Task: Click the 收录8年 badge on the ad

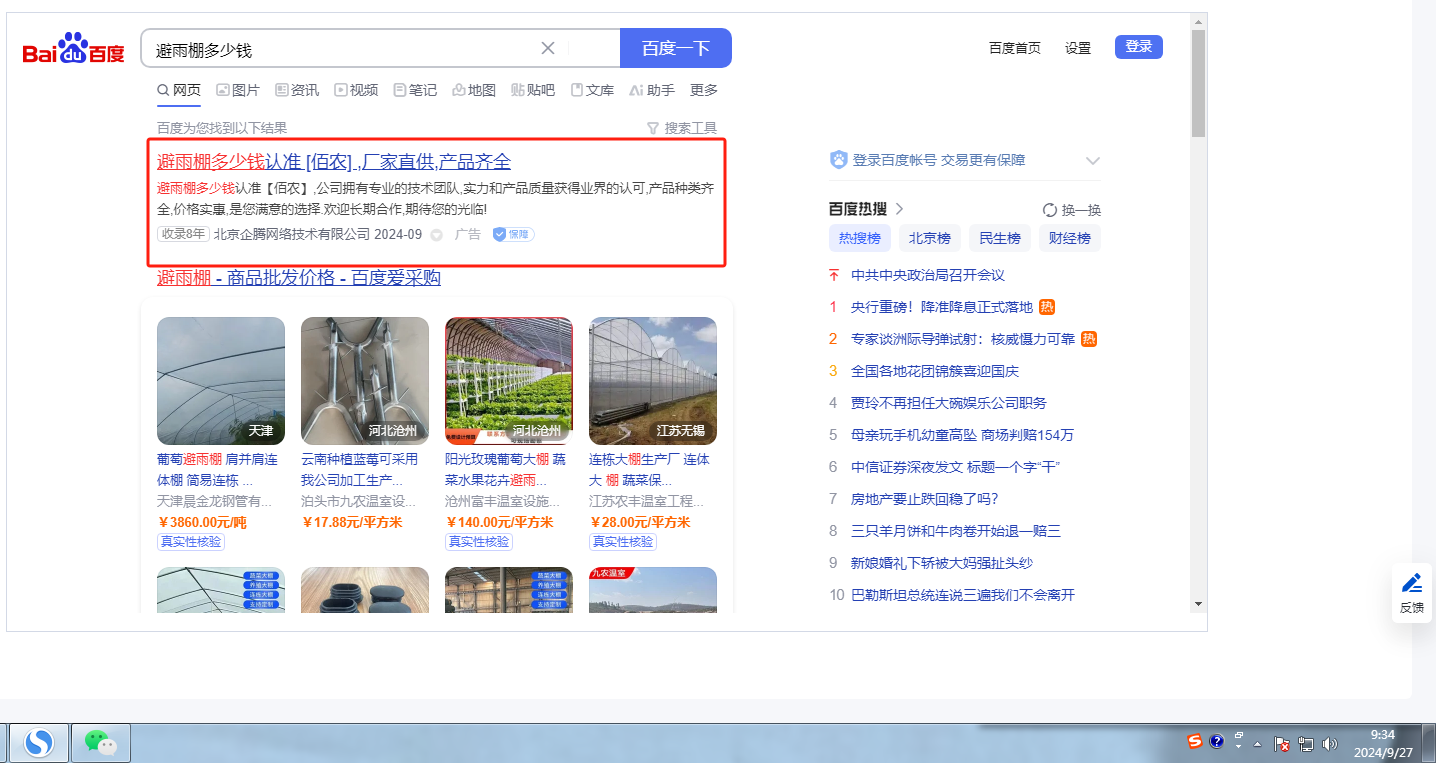Action: 183,234
